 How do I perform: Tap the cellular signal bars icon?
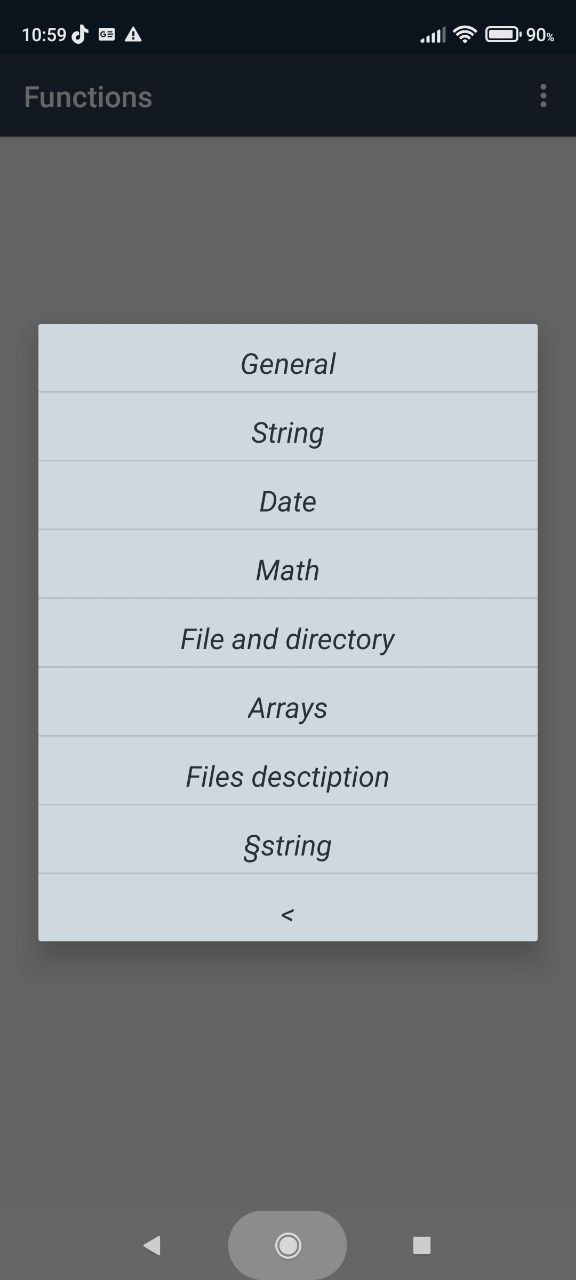[432, 35]
